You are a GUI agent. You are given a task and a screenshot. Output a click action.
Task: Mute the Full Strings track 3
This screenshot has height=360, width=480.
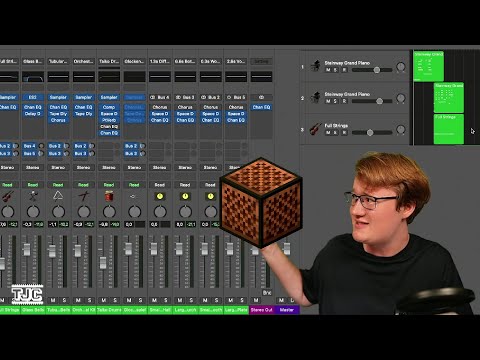point(328,133)
